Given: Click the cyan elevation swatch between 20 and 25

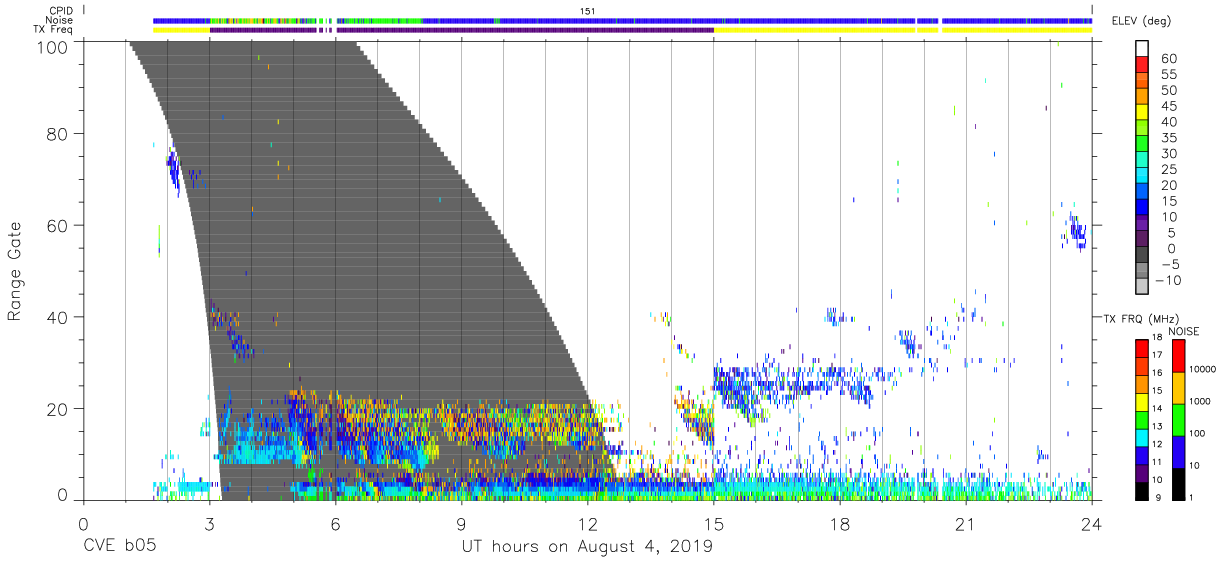Looking at the screenshot, I should coord(1143,177).
